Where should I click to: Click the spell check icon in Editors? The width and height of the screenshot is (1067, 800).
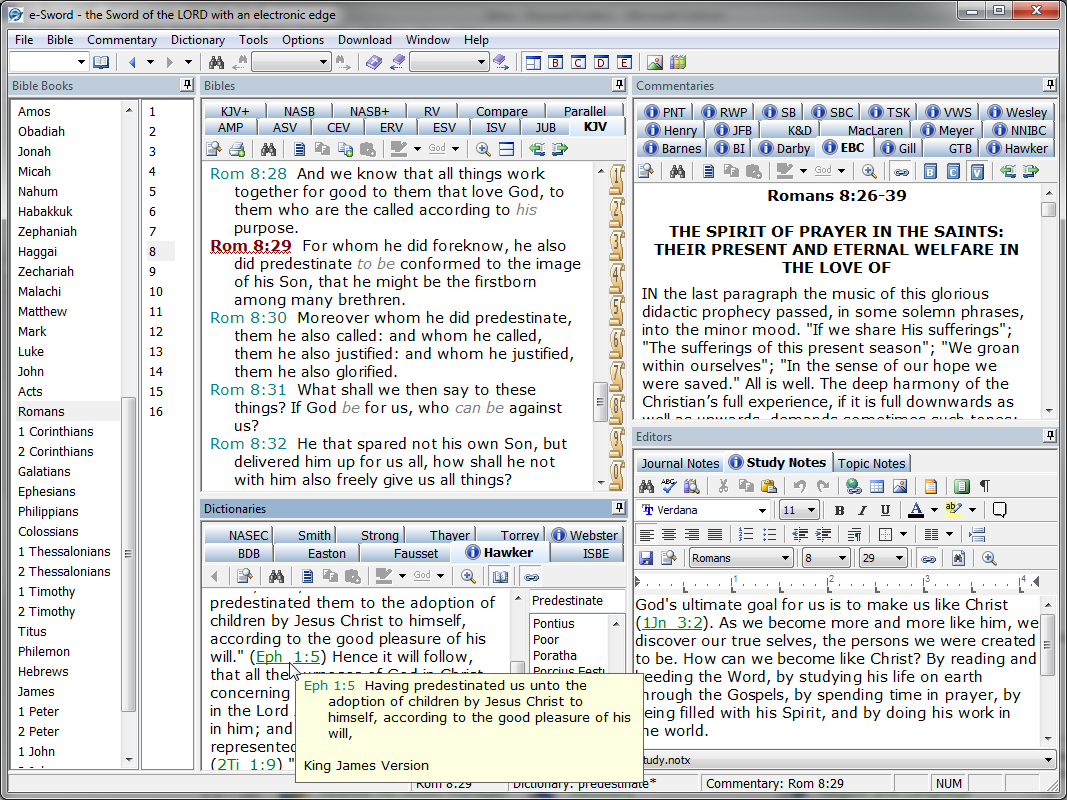pyautogui.click(x=668, y=487)
